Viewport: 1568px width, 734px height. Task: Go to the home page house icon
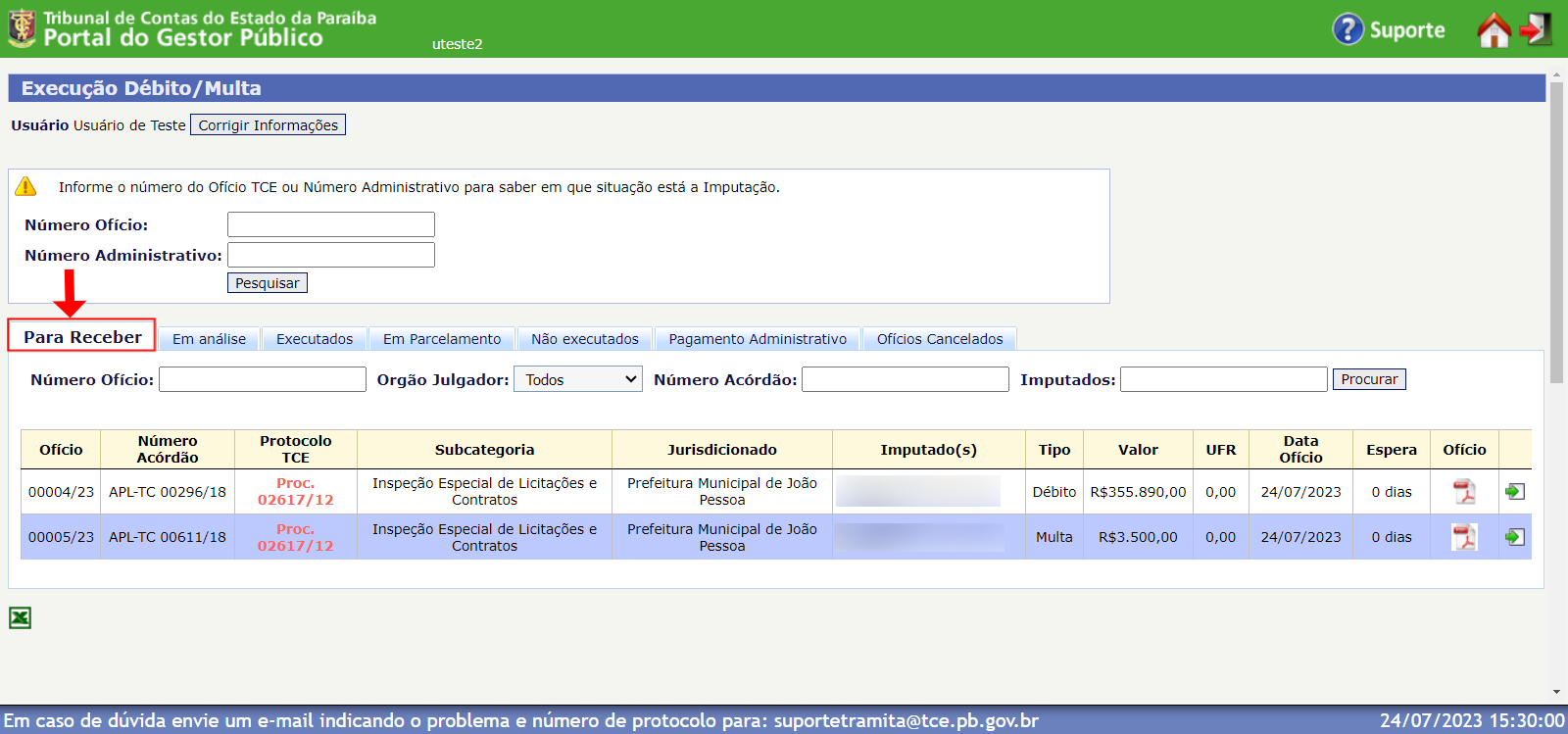[1494, 29]
